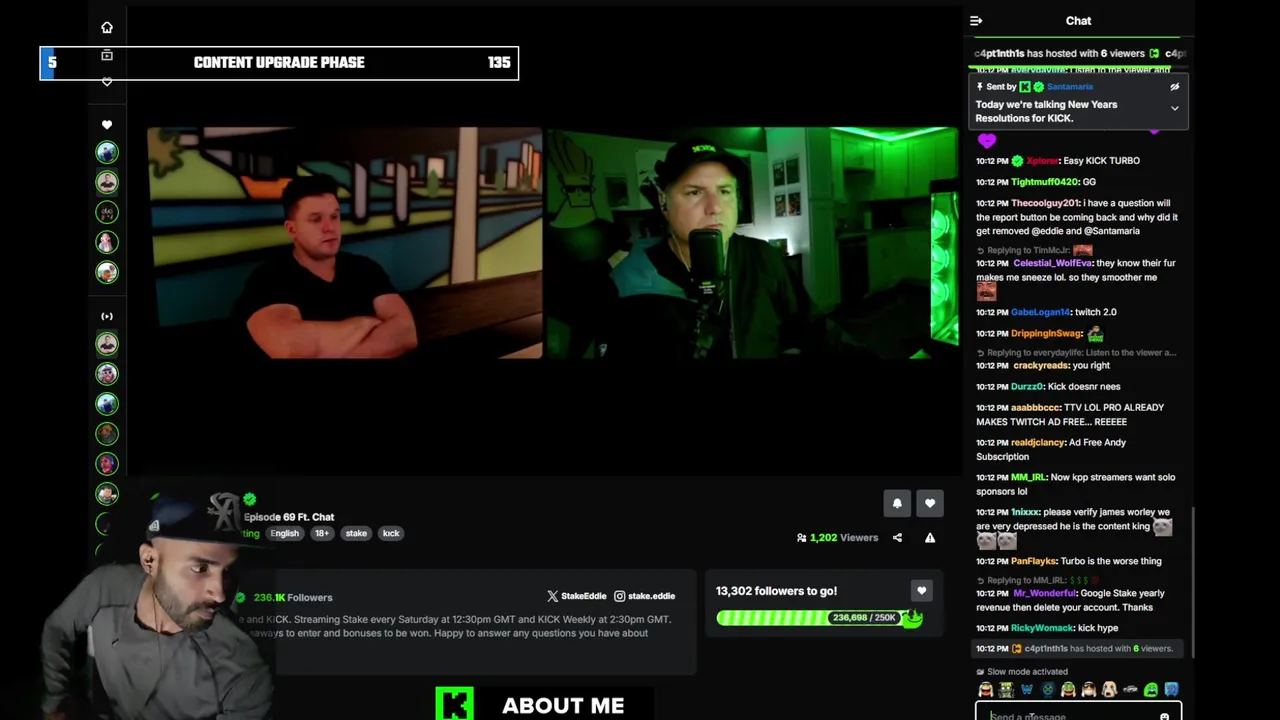Image resolution: width=1280 pixels, height=720 pixels.
Task: Open username 1nixxx in chat
Action: (1025, 512)
